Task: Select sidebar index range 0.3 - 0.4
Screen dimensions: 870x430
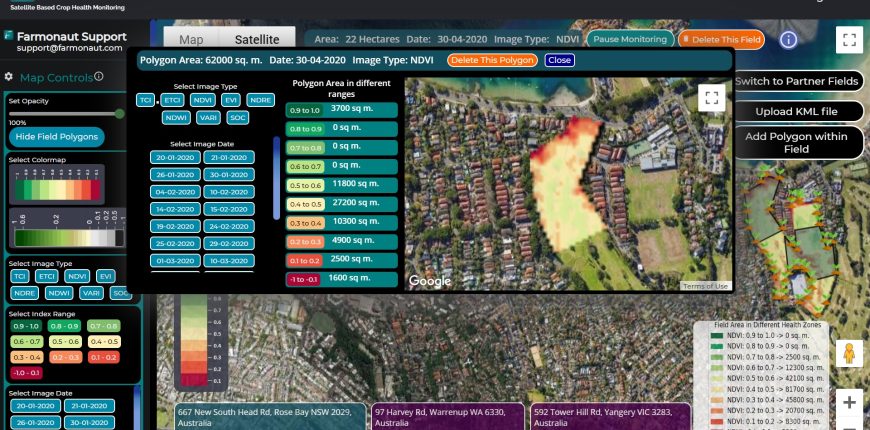Action: point(26,357)
